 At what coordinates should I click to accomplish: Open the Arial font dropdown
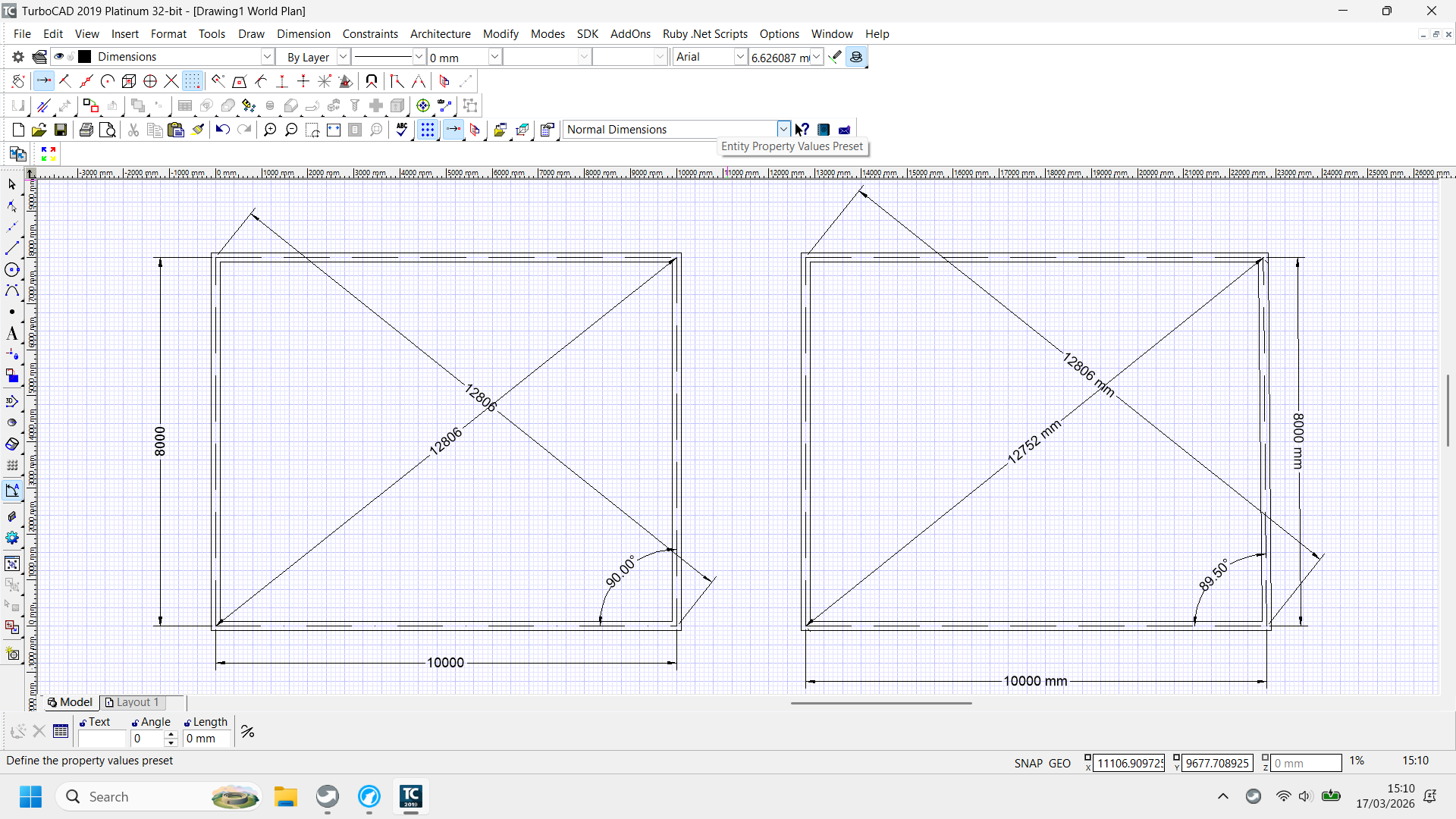(x=740, y=57)
